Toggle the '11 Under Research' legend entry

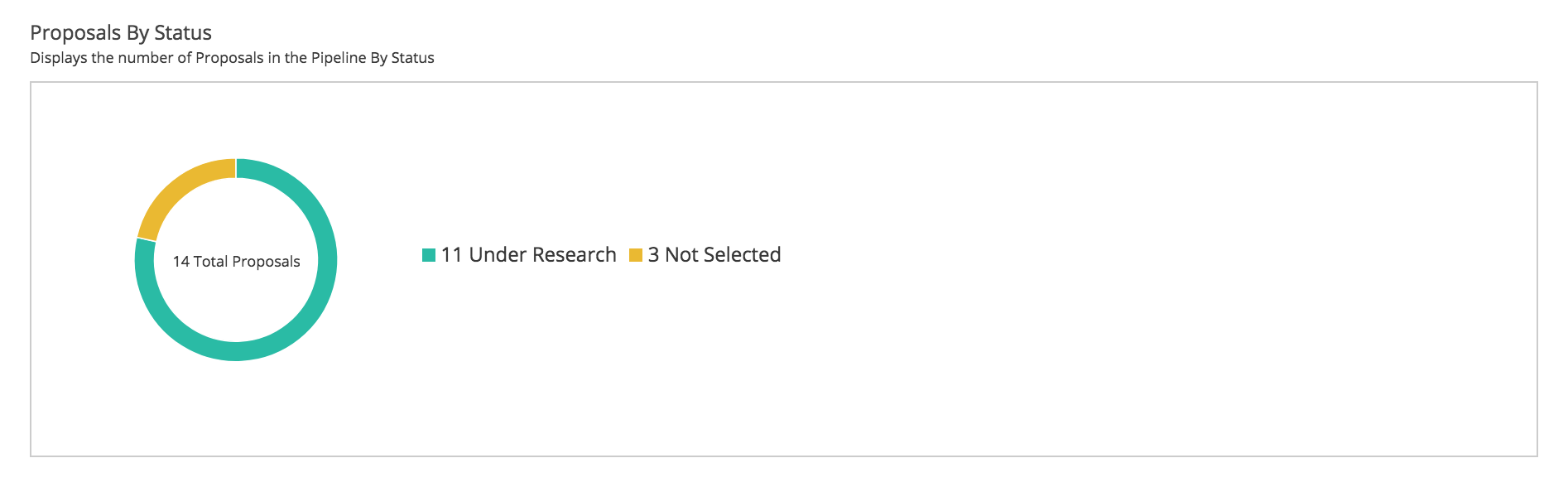coord(519,255)
